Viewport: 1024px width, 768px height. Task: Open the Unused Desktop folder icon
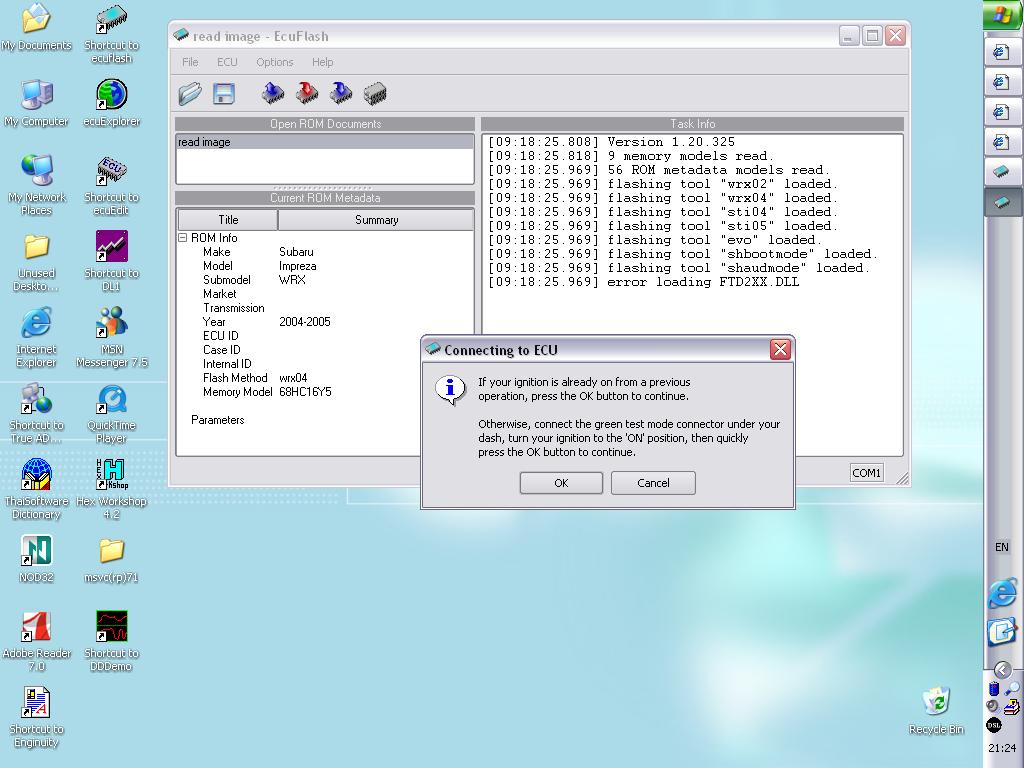coord(37,261)
